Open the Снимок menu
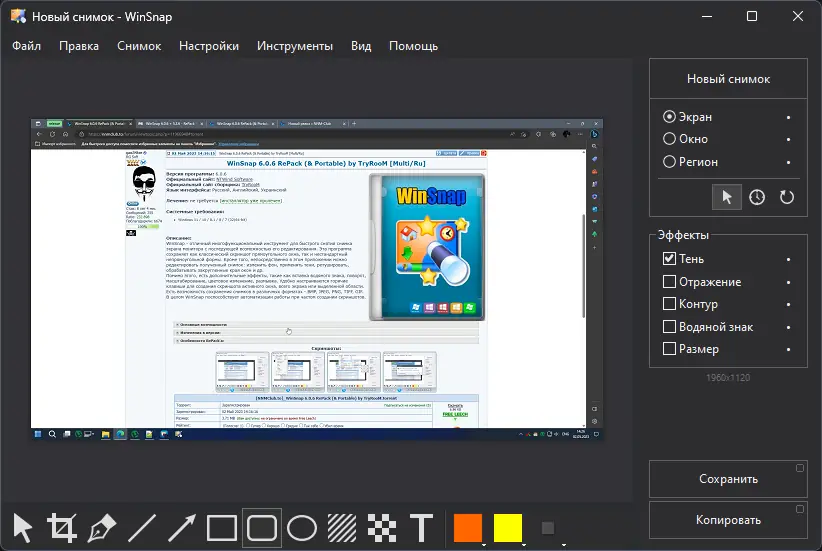The width and height of the screenshot is (822, 551). click(x=139, y=46)
